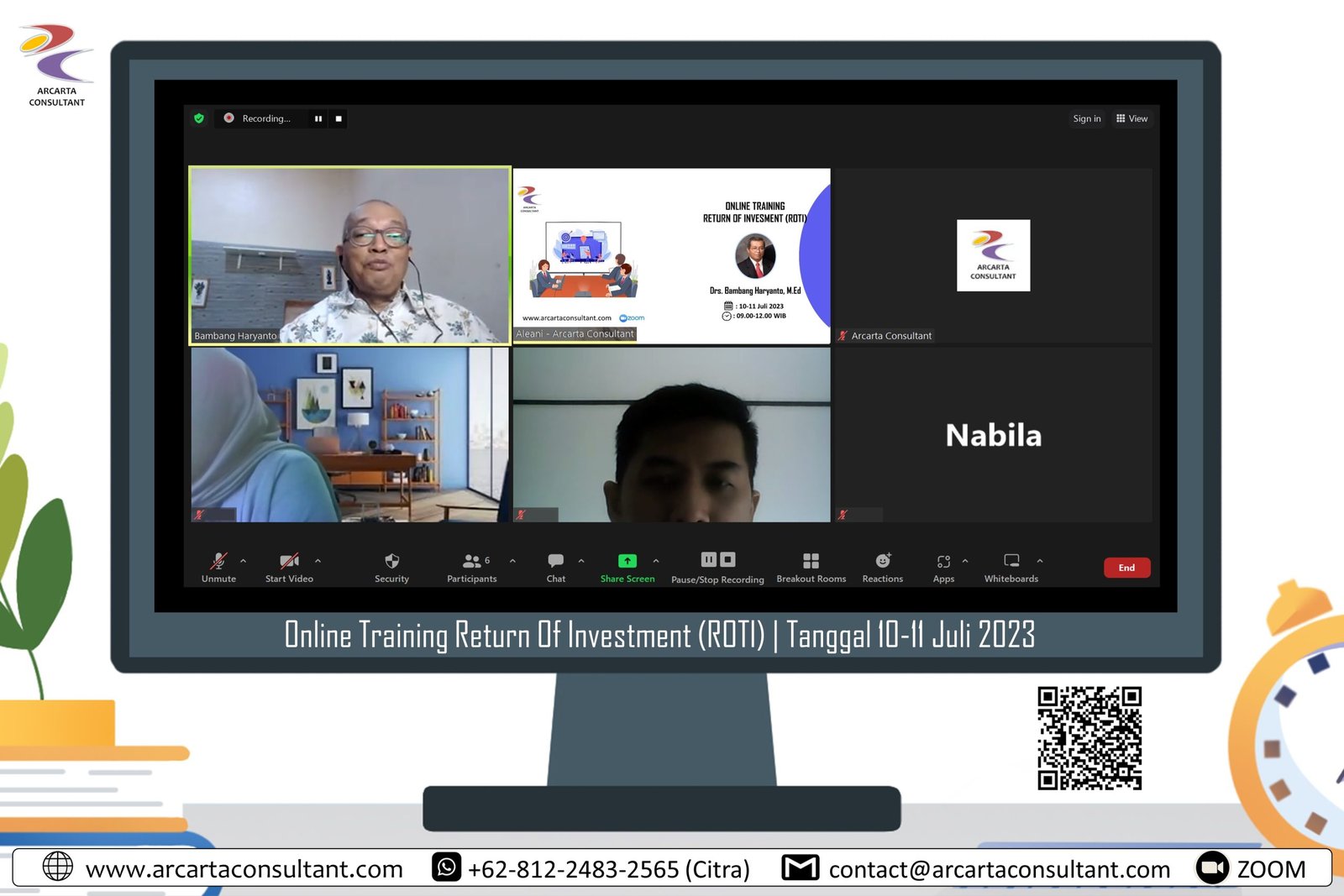Expand audio options arrow beside Unmute
This screenshot has width=1344, height=896.
click(244, 560)
